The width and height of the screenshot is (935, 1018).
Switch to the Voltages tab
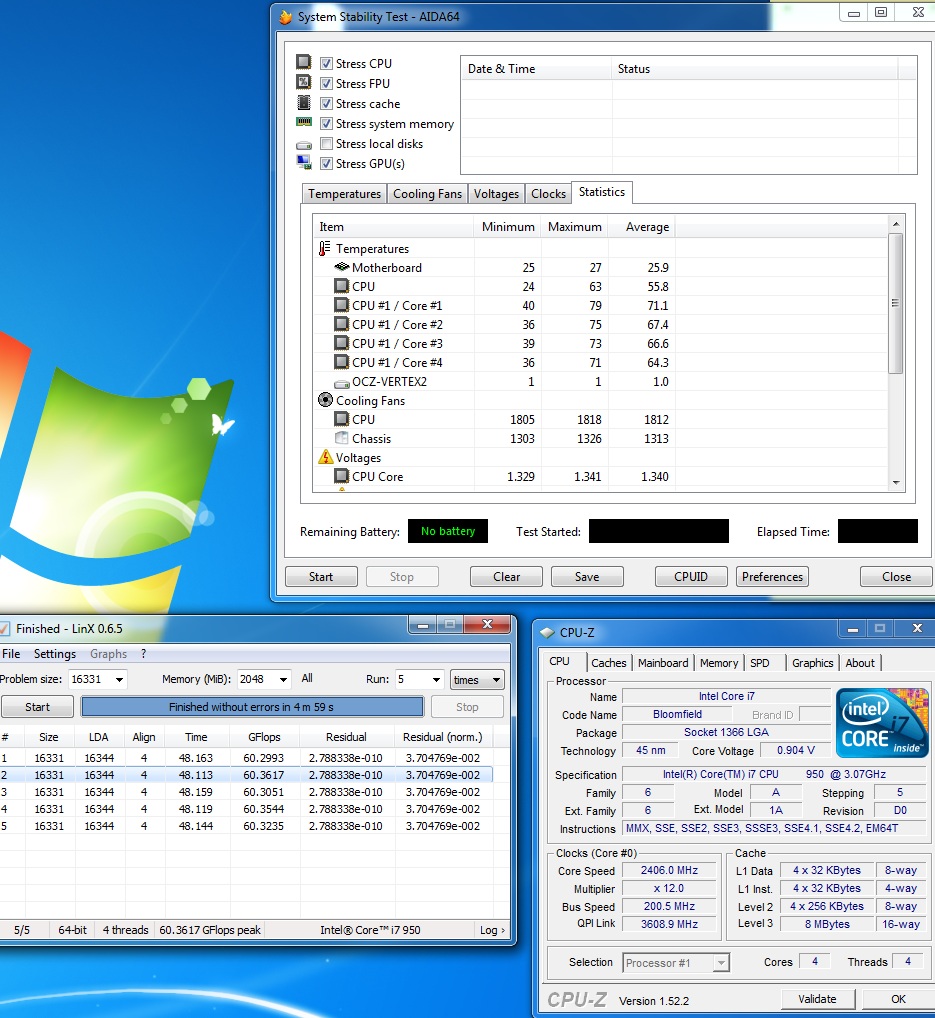(496, 193)
